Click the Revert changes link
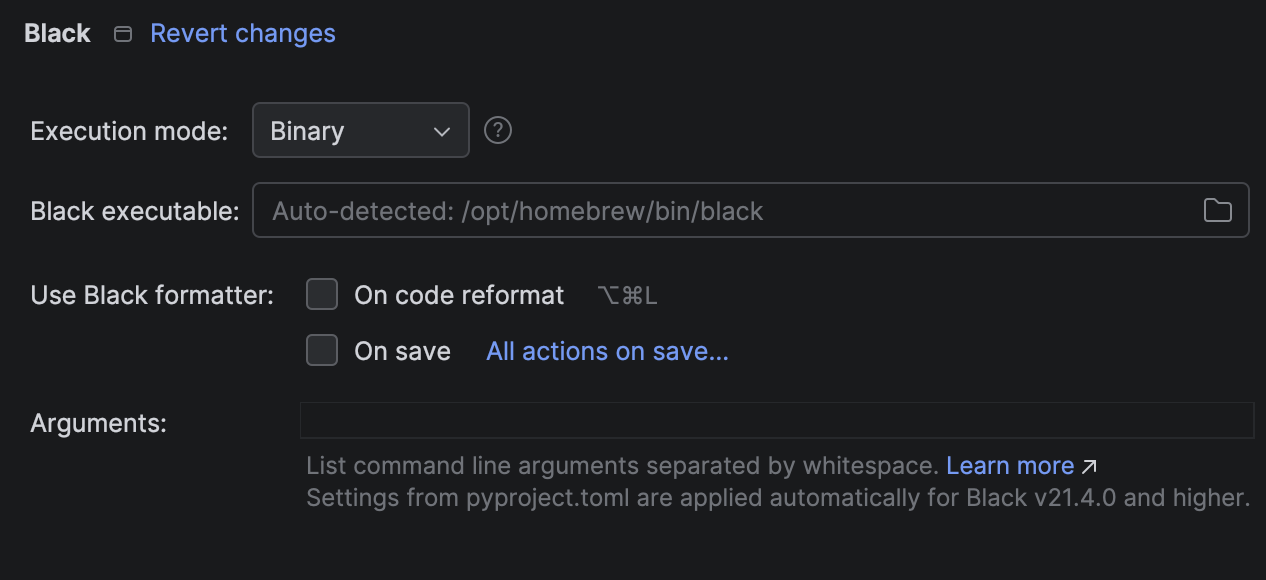 pyautogui.click(x=242, y=33)
